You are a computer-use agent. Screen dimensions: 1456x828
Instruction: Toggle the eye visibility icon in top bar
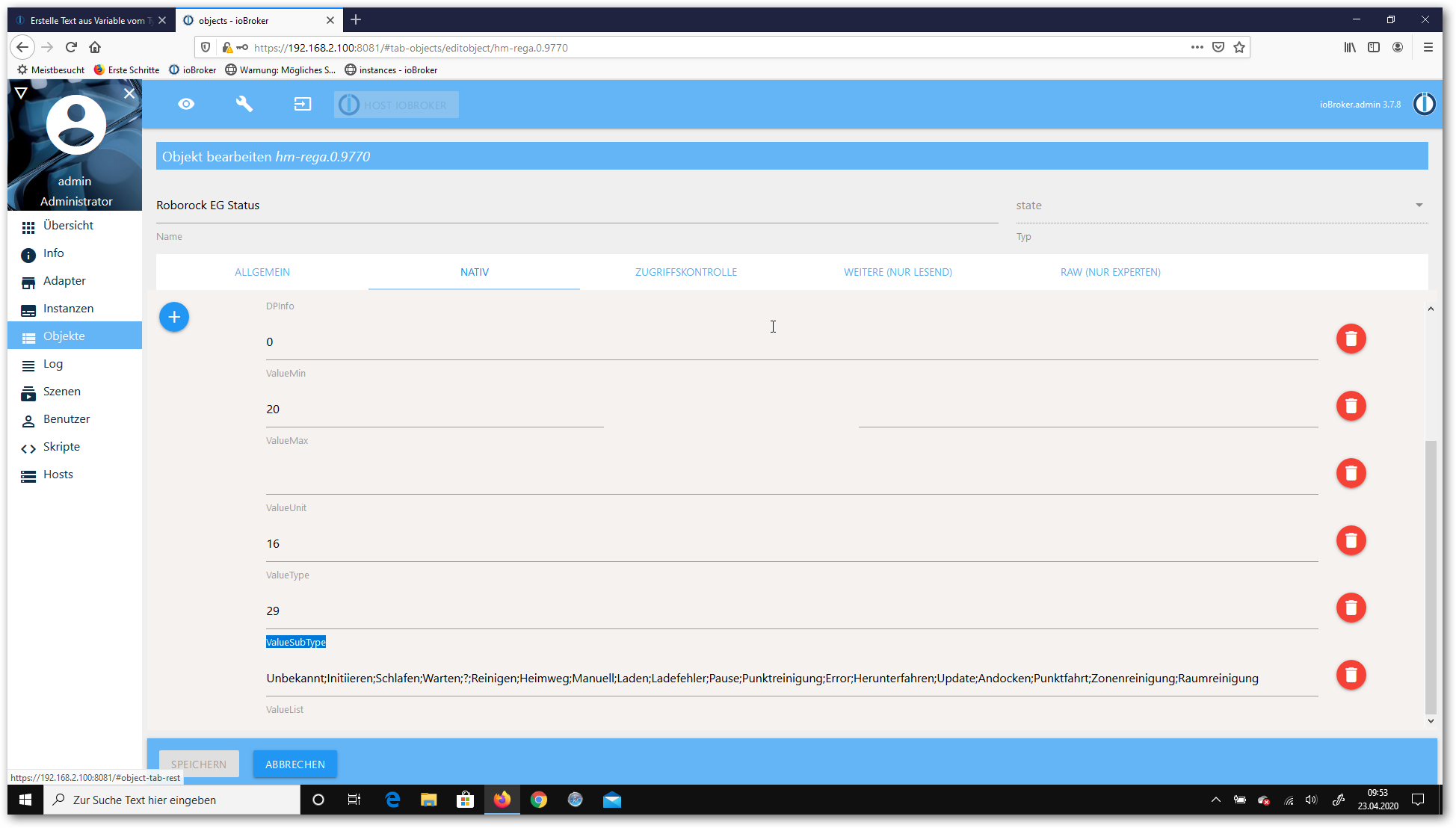(x=186, y=104)
